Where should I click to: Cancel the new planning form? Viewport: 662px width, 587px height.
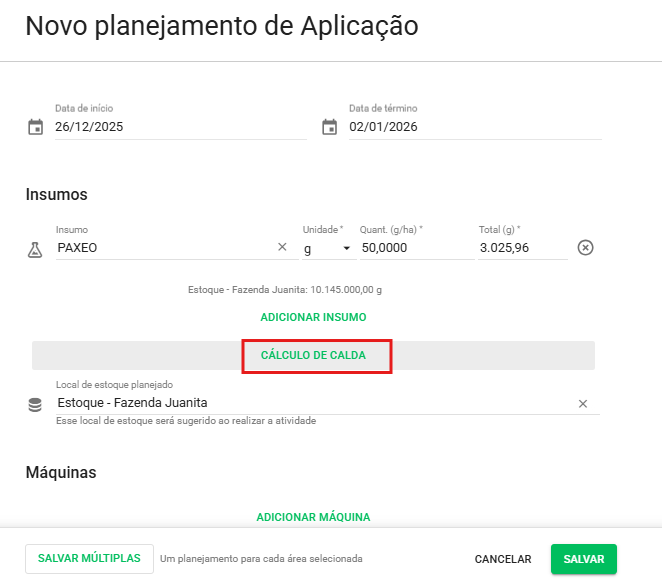click(503, 559)
